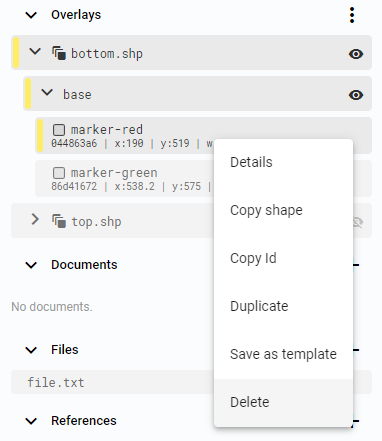The height and width of the screenshot is (441, 382).
Task: Click the y:575 coordinate value
Action: (x=186, y=186)
